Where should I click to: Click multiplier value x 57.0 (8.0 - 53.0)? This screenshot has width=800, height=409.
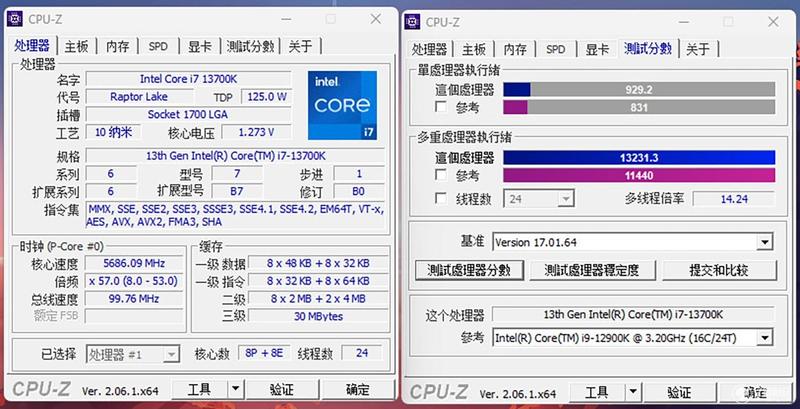(134, 280)
